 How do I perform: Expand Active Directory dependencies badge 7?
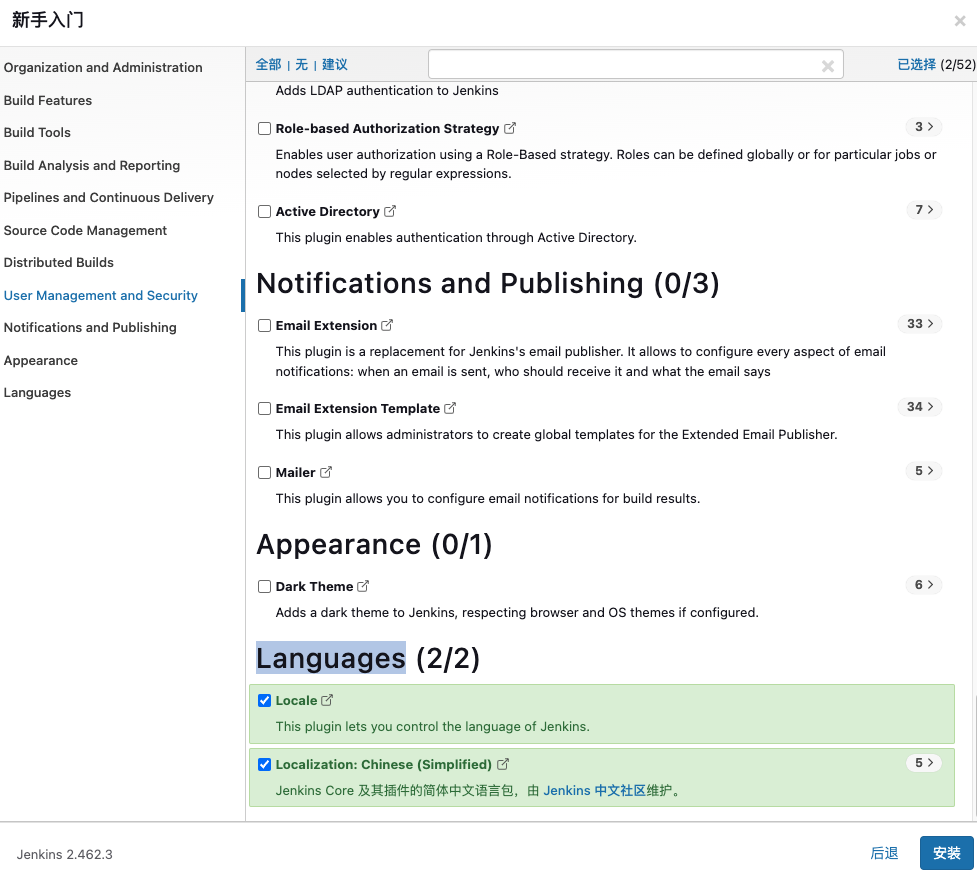923,210
